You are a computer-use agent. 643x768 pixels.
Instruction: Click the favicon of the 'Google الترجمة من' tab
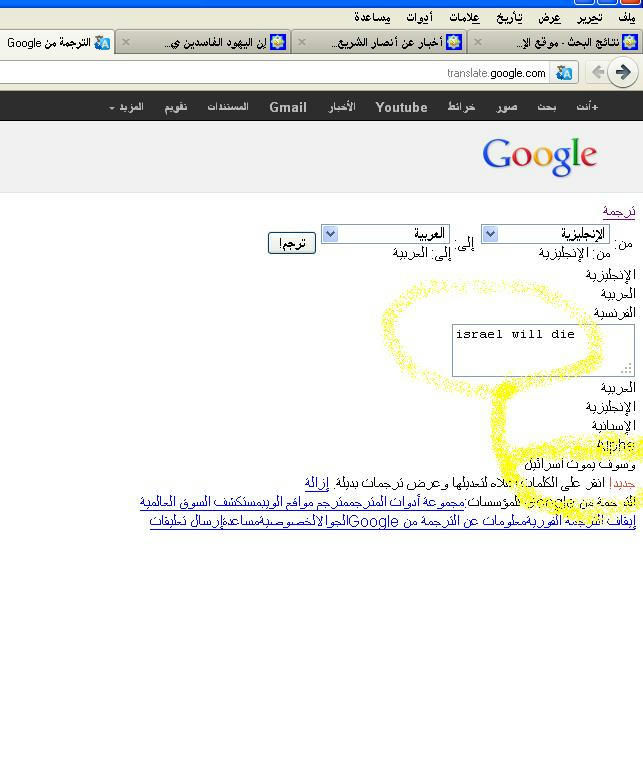click(102, 43)
